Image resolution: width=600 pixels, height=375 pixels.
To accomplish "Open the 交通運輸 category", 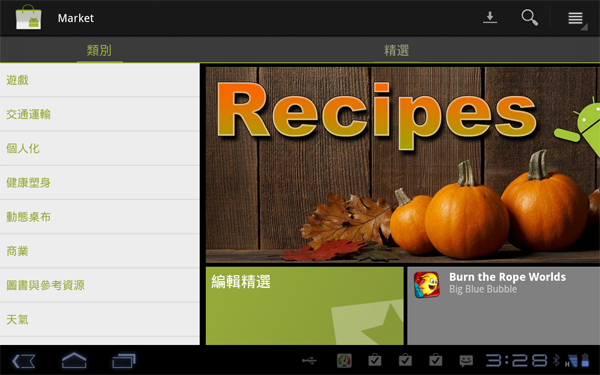I will [99, 114].
